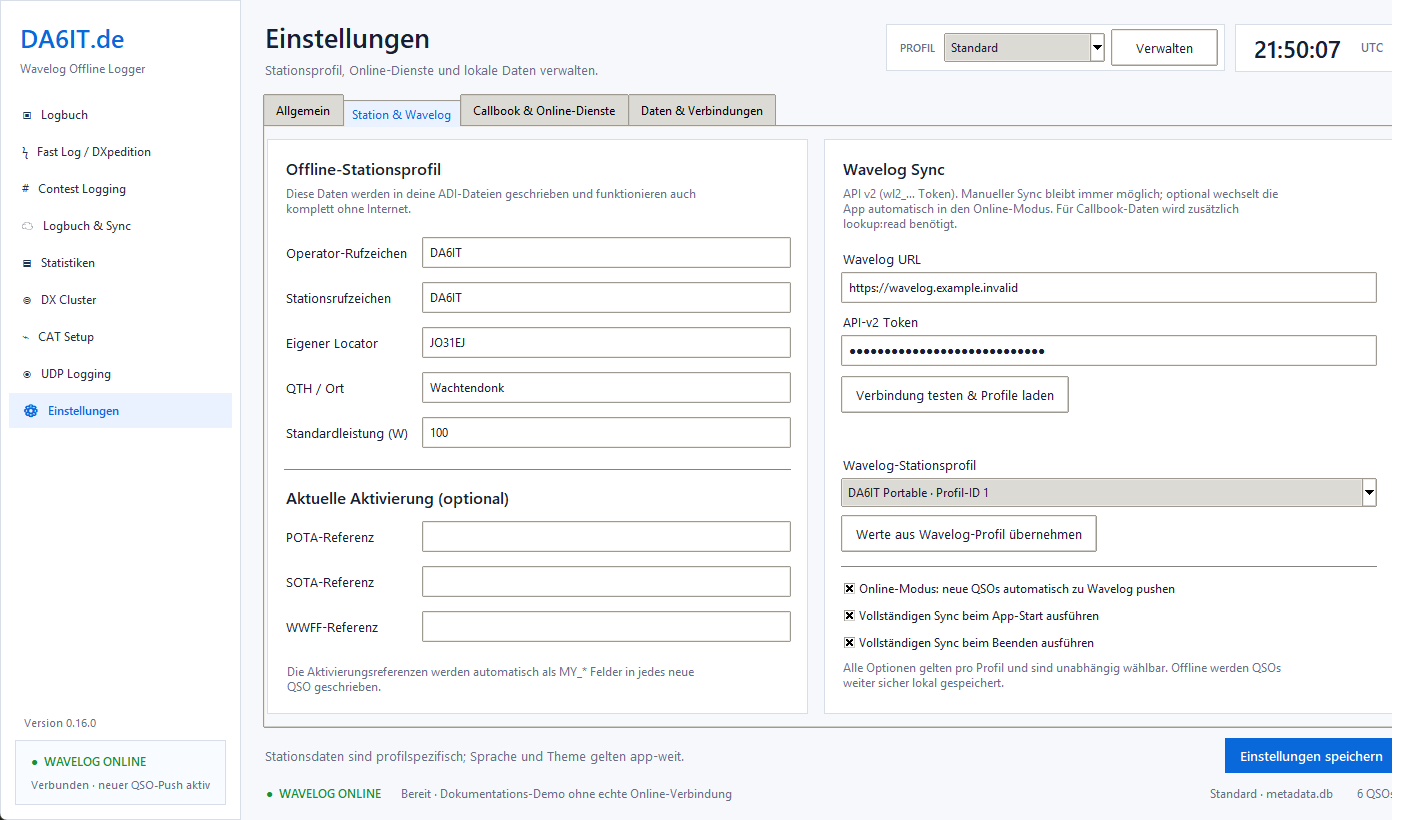Click the CAT Setup icon
Viewport: 1420px width, 820px height.
pyautogui.click(x=25, y=337)
